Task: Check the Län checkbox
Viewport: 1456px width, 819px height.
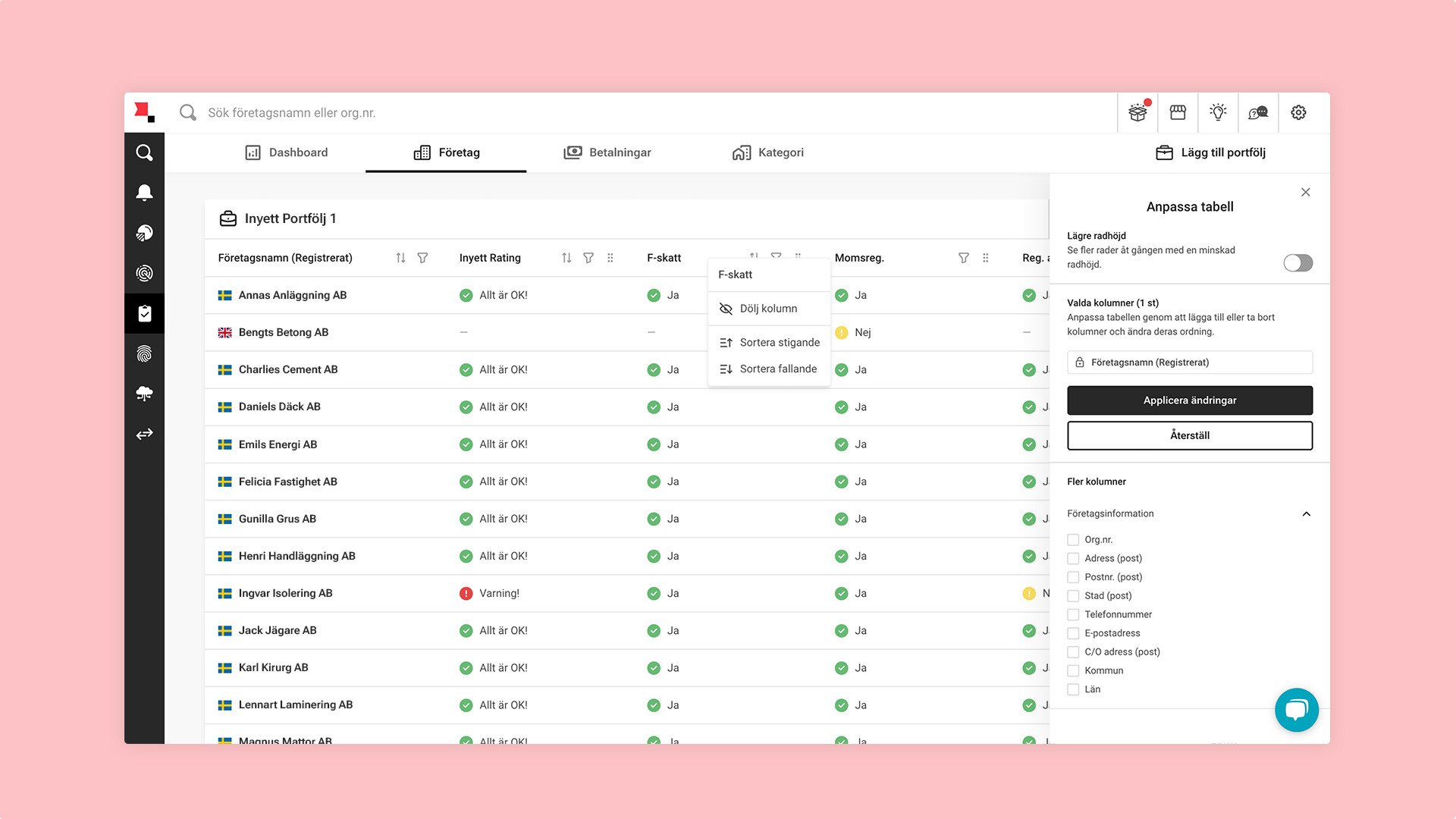Action: (x=1073, y=689)
